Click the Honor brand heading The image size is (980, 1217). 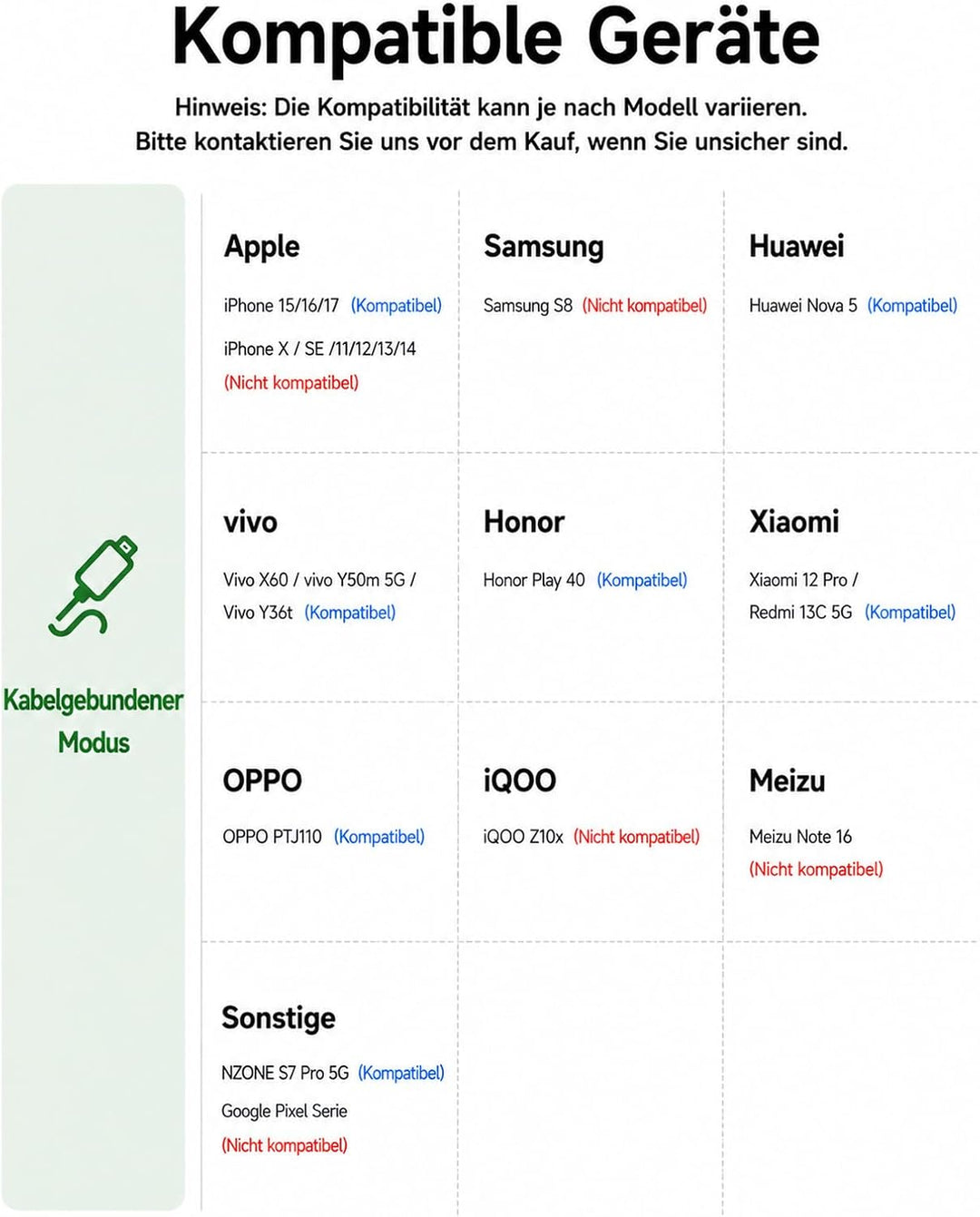(x=524, y=522)
